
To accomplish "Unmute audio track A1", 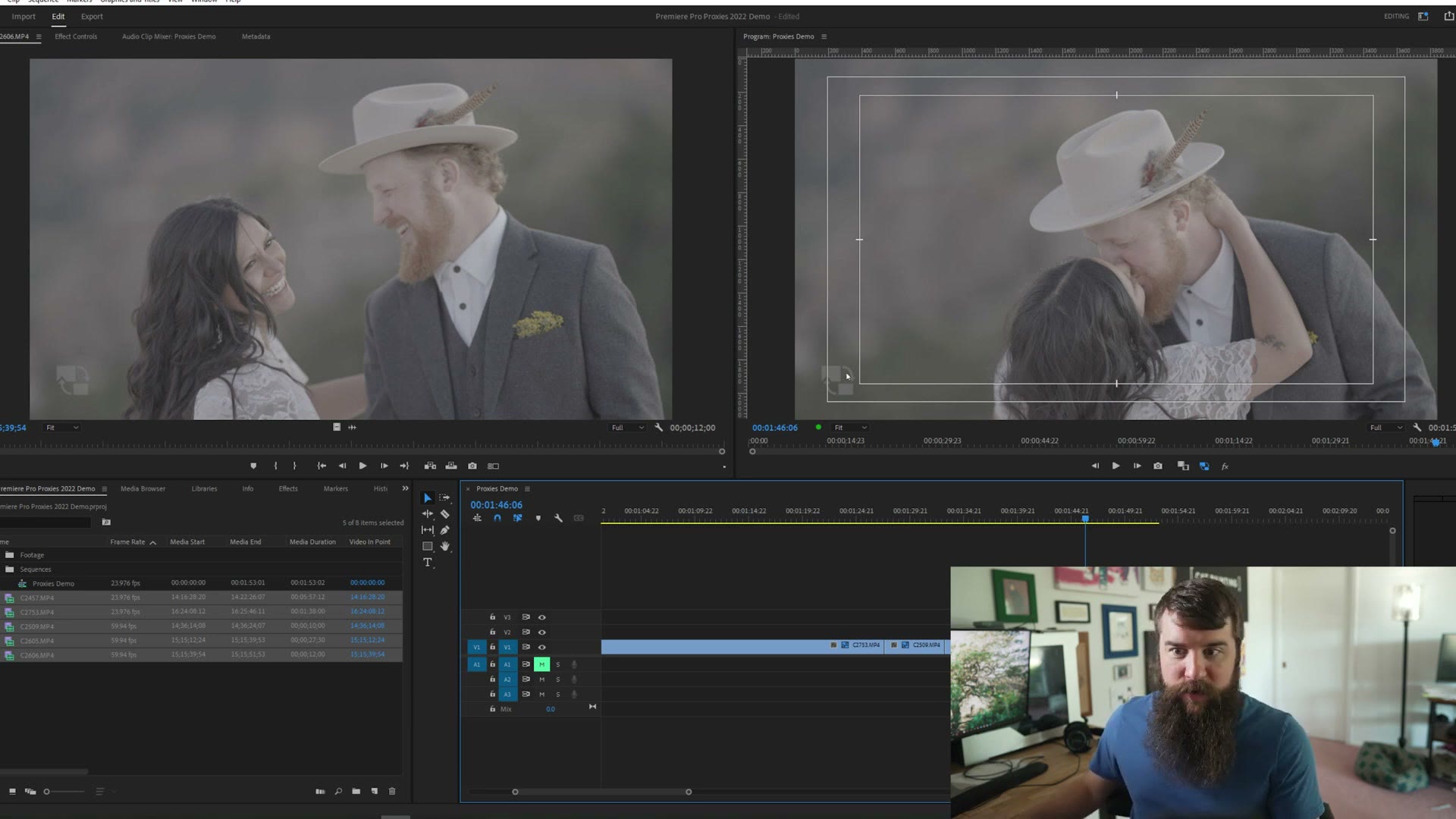I will [x=541, y=664].
